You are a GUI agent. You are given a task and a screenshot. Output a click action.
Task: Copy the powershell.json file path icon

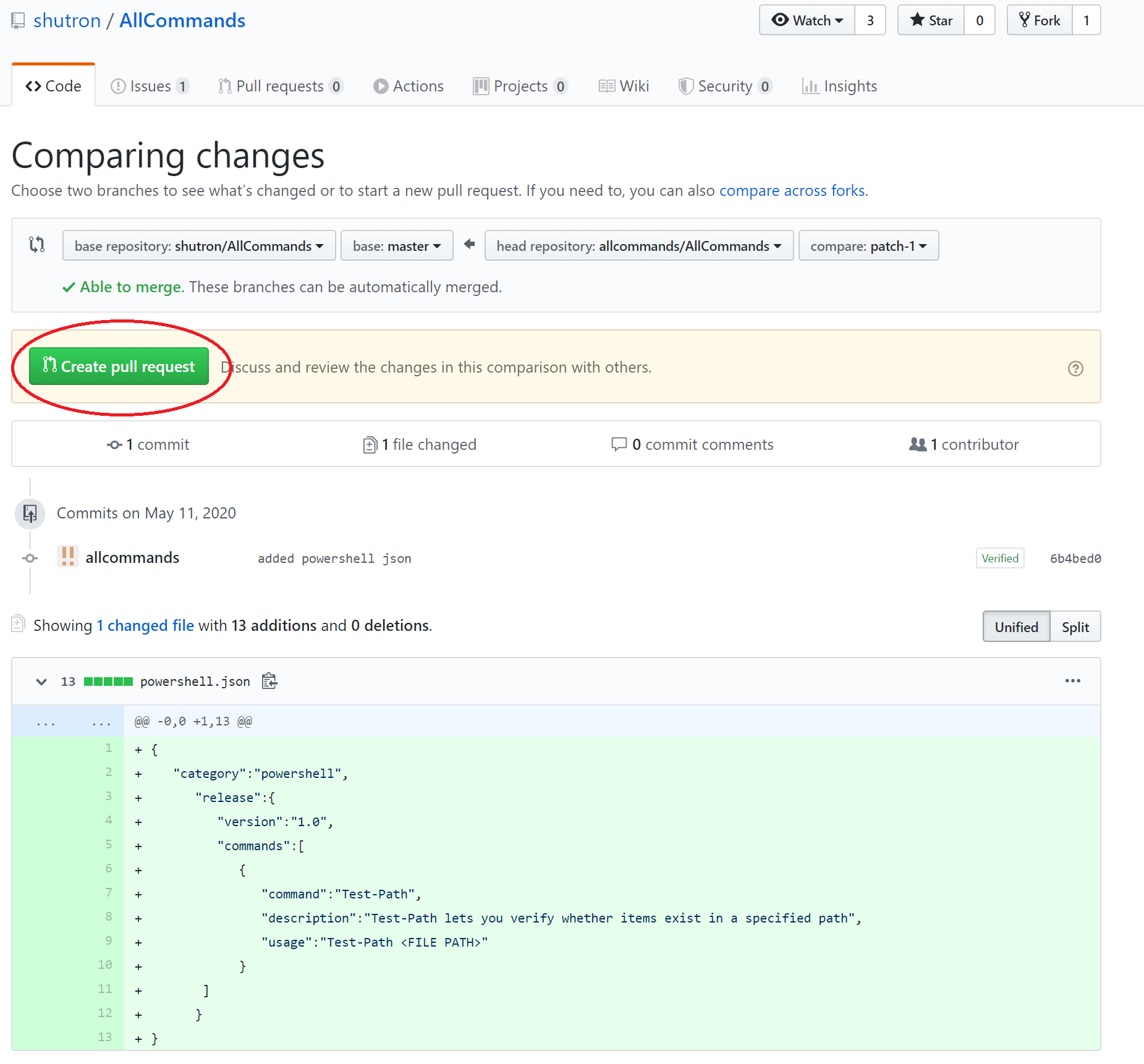269,681
